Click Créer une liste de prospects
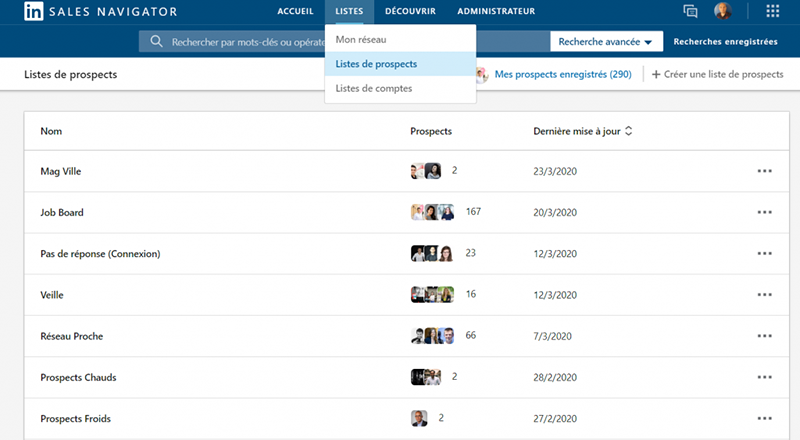This screenshot has height=440, width=800. coord(717,74)
